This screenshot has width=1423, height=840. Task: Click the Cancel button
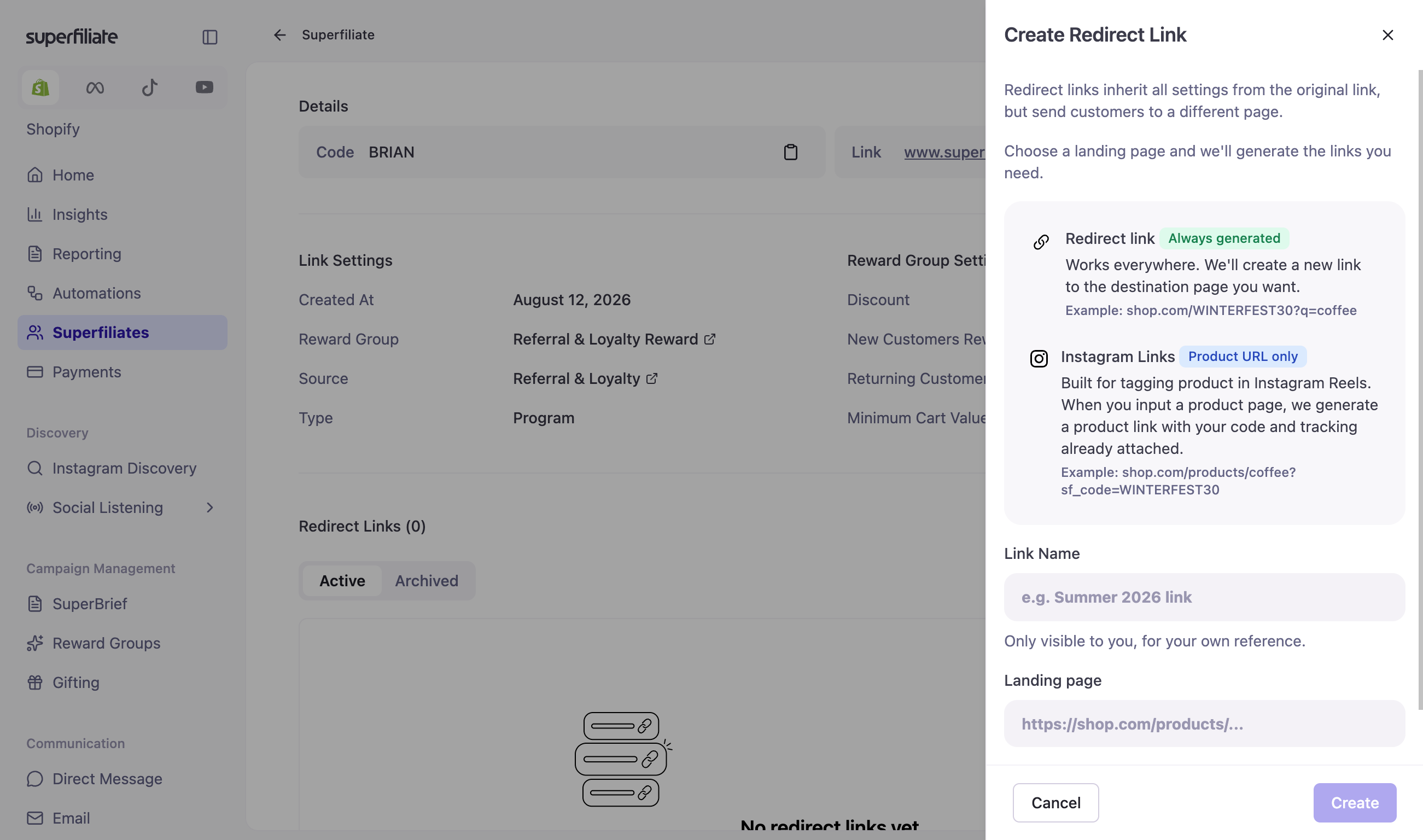tap(1055, 803)
